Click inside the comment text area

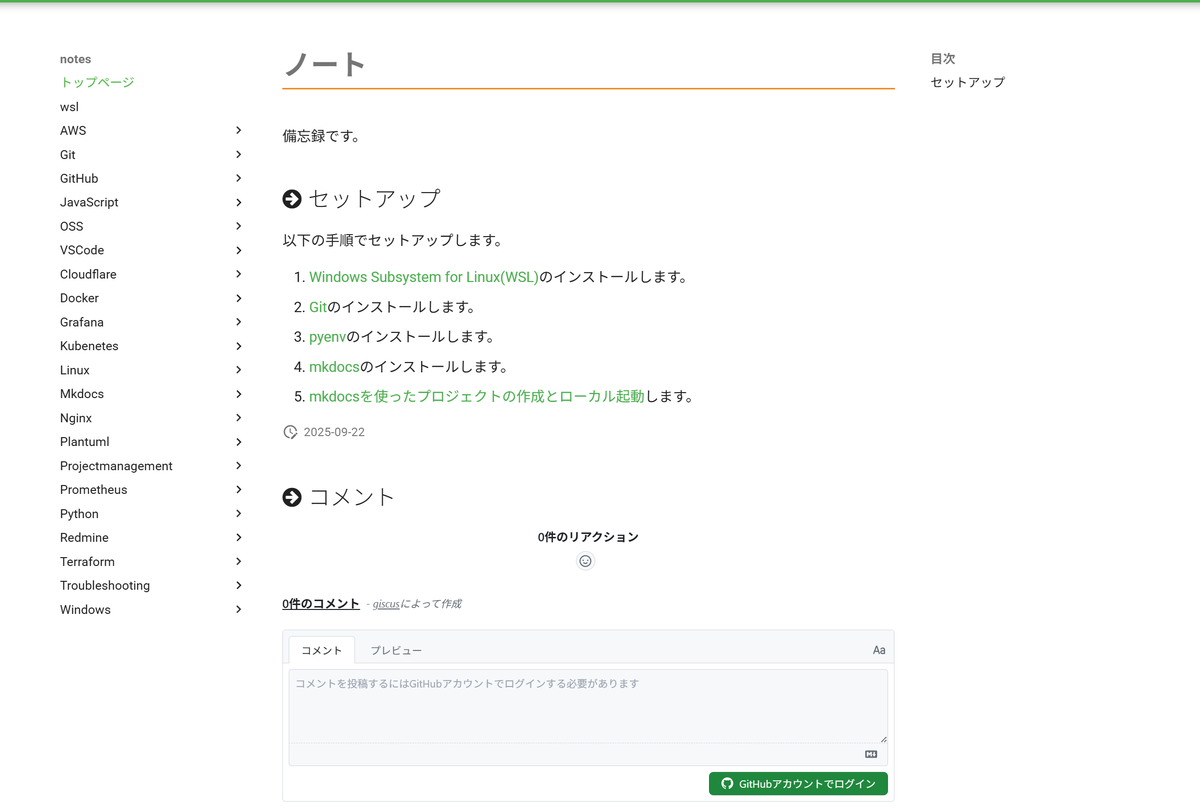coord(588,706)
